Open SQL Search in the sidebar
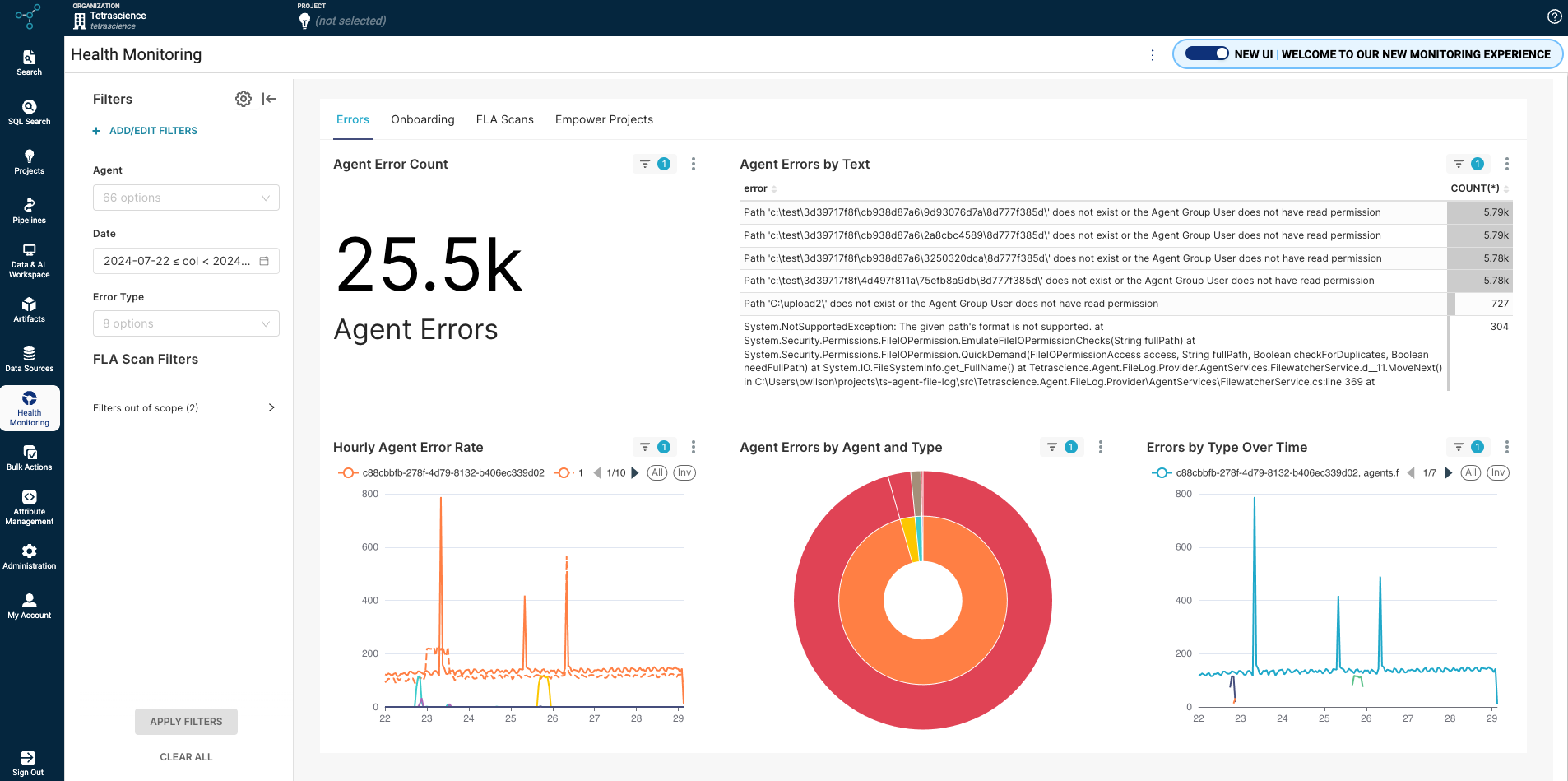The height and width of the screenshot is (781, 1568). point(29,112)
